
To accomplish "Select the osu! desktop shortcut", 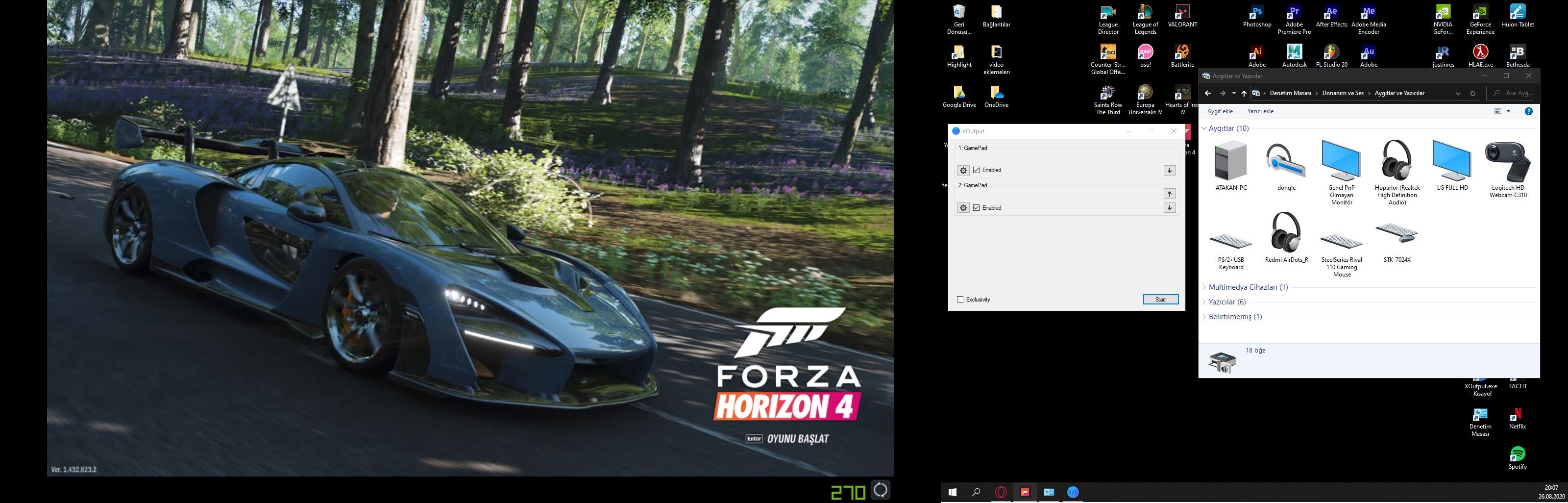I will pos(1145,56).
